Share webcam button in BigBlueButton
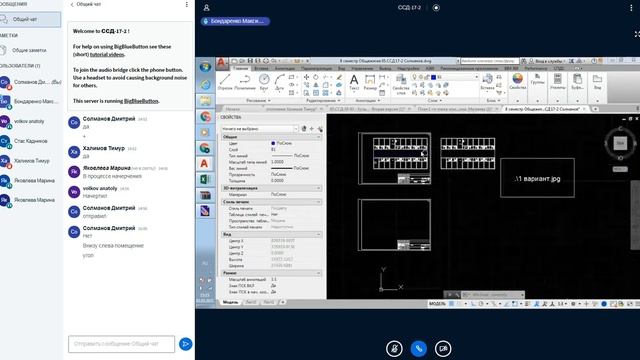The width and height of the screenshot is (640, 360). [443, 349]
